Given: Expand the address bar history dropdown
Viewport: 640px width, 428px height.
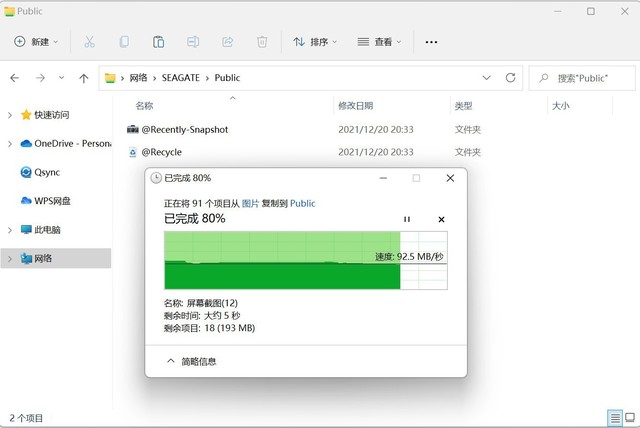Looking at the screenshot, I should 486,78.
